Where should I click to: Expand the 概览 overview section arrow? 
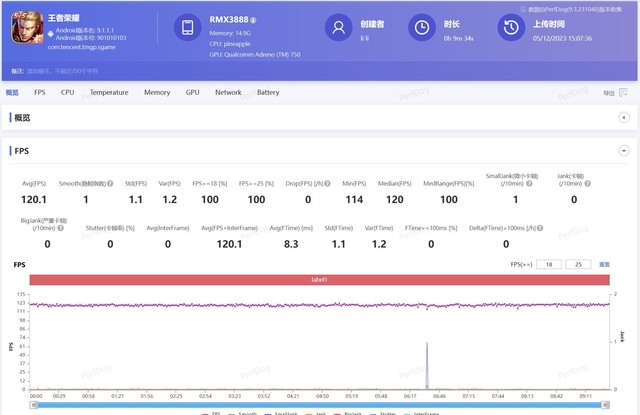coord(623,118)
